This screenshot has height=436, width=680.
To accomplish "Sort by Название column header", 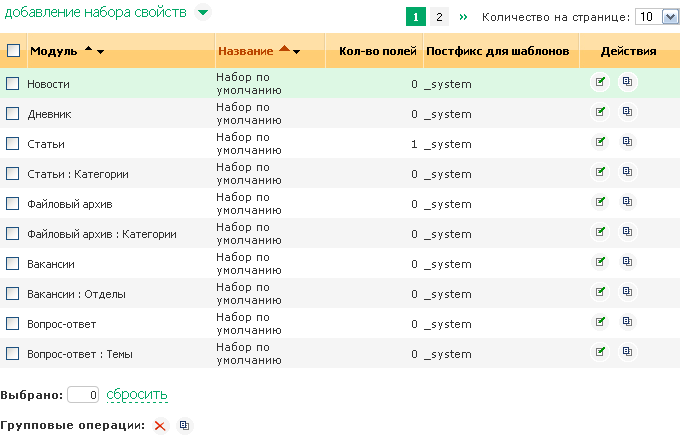I will [x=244, y=50].
